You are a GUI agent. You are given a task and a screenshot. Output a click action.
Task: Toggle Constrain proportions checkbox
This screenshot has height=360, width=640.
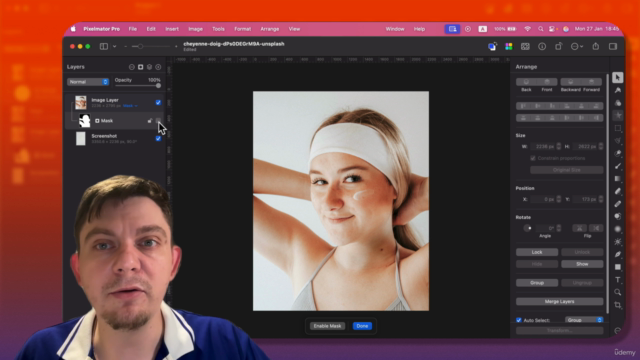coord(533,158)
